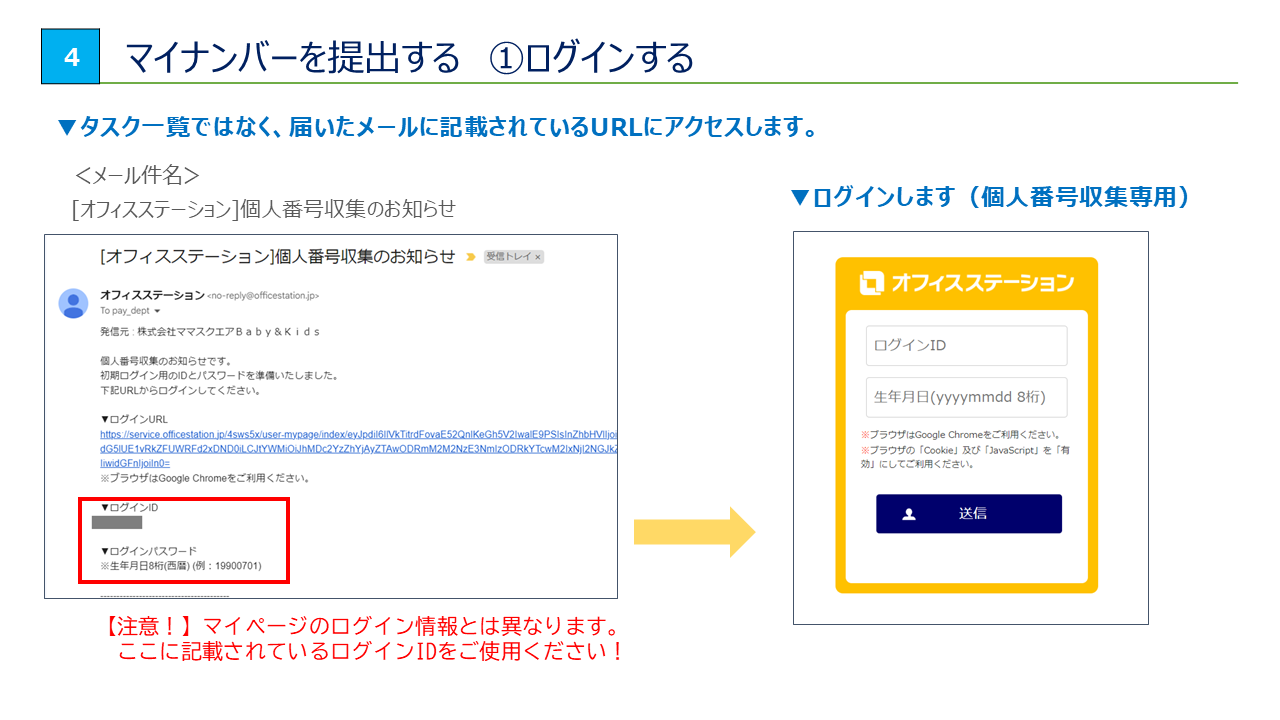Click sender address no-reply@officestation.jp
Viewport: 1280px width, 720px height.
click(263, 296)
